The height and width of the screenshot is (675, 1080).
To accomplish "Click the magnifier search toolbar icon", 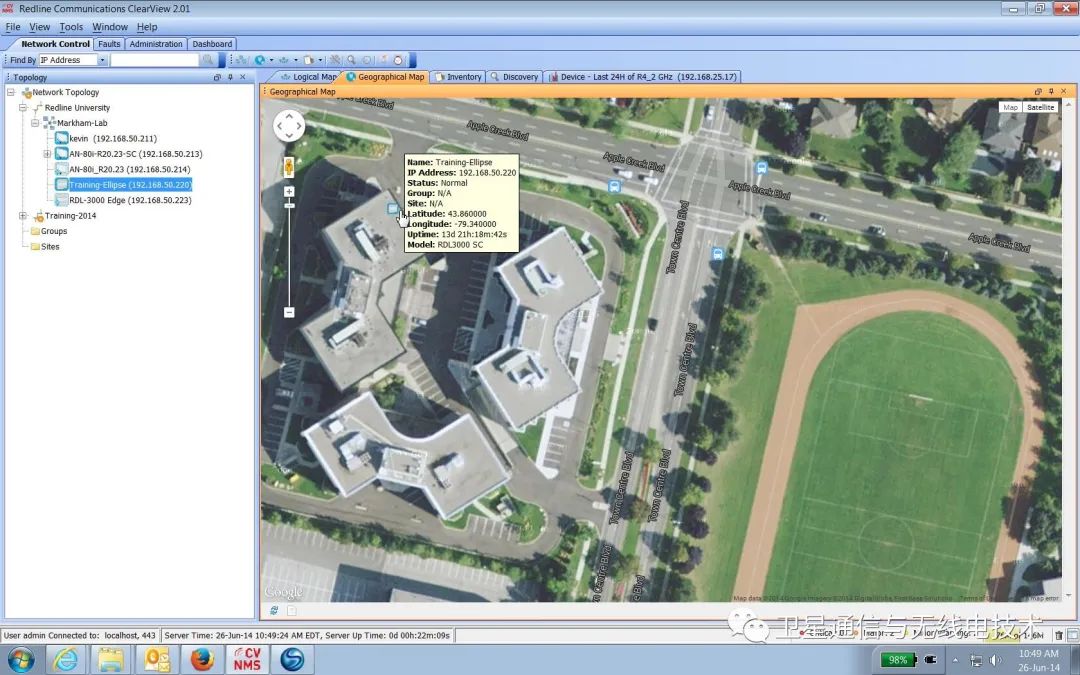I will pos(351,60).
